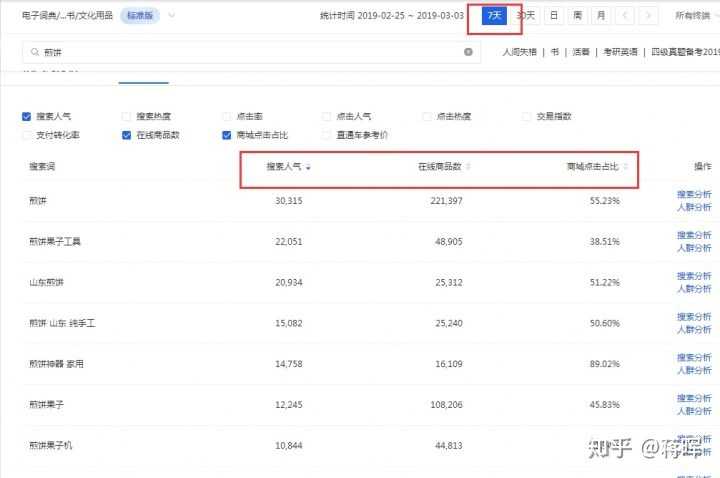Image resolution: width=720 pixels, height=478 pixels.
Task: Click the 人间失格 suggested keyword
Action: 522,52
